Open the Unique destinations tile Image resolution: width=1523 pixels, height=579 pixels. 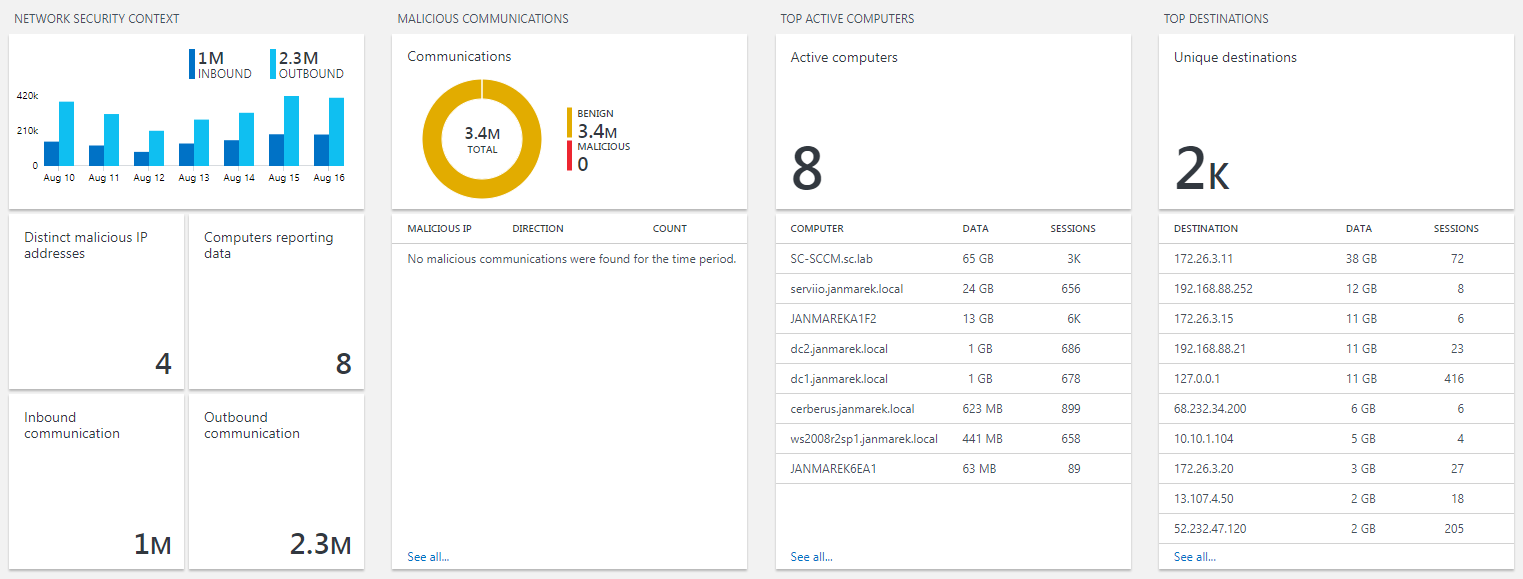coord(1336,122)
